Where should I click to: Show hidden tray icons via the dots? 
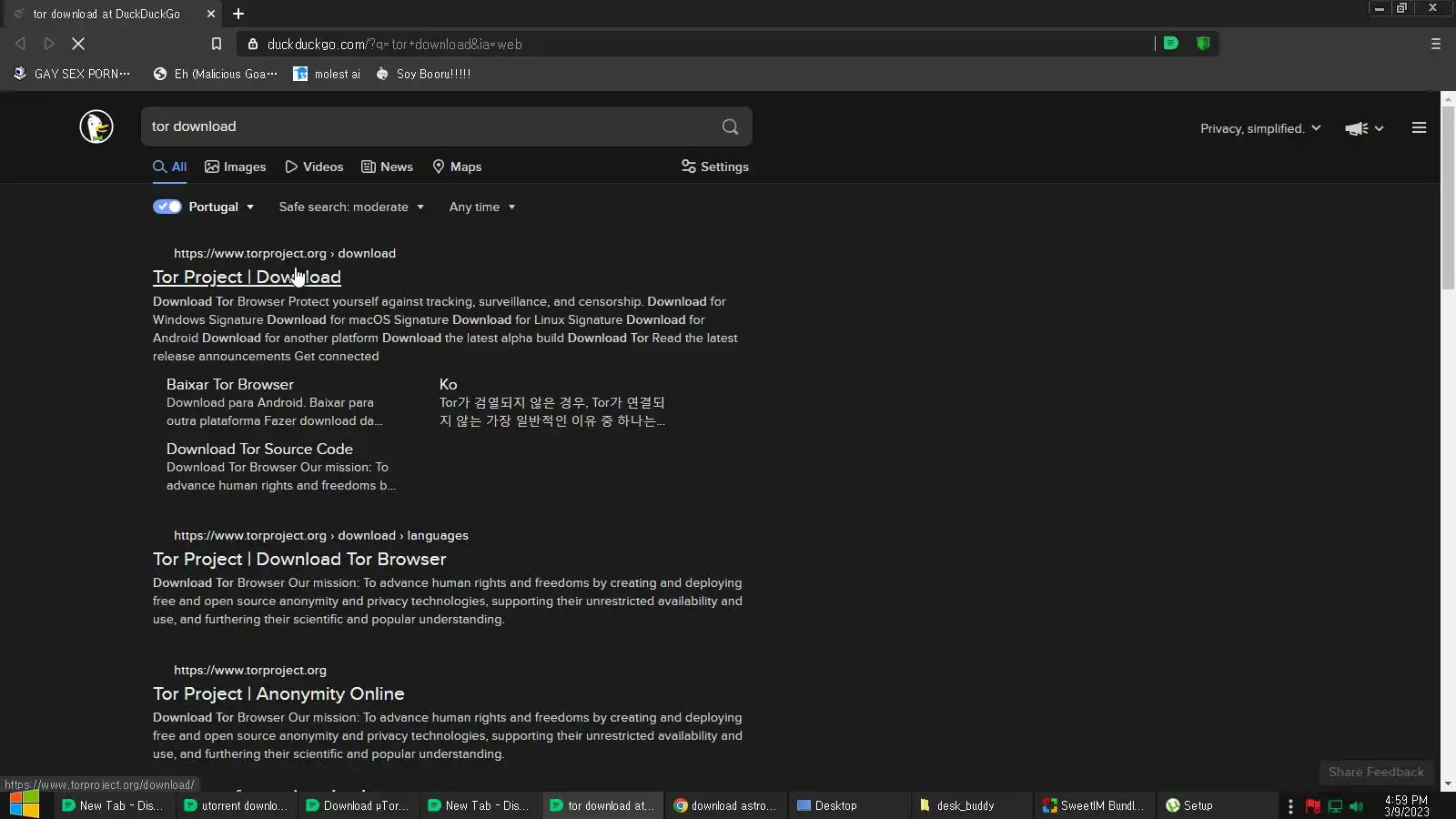(x=1290, y=806)
